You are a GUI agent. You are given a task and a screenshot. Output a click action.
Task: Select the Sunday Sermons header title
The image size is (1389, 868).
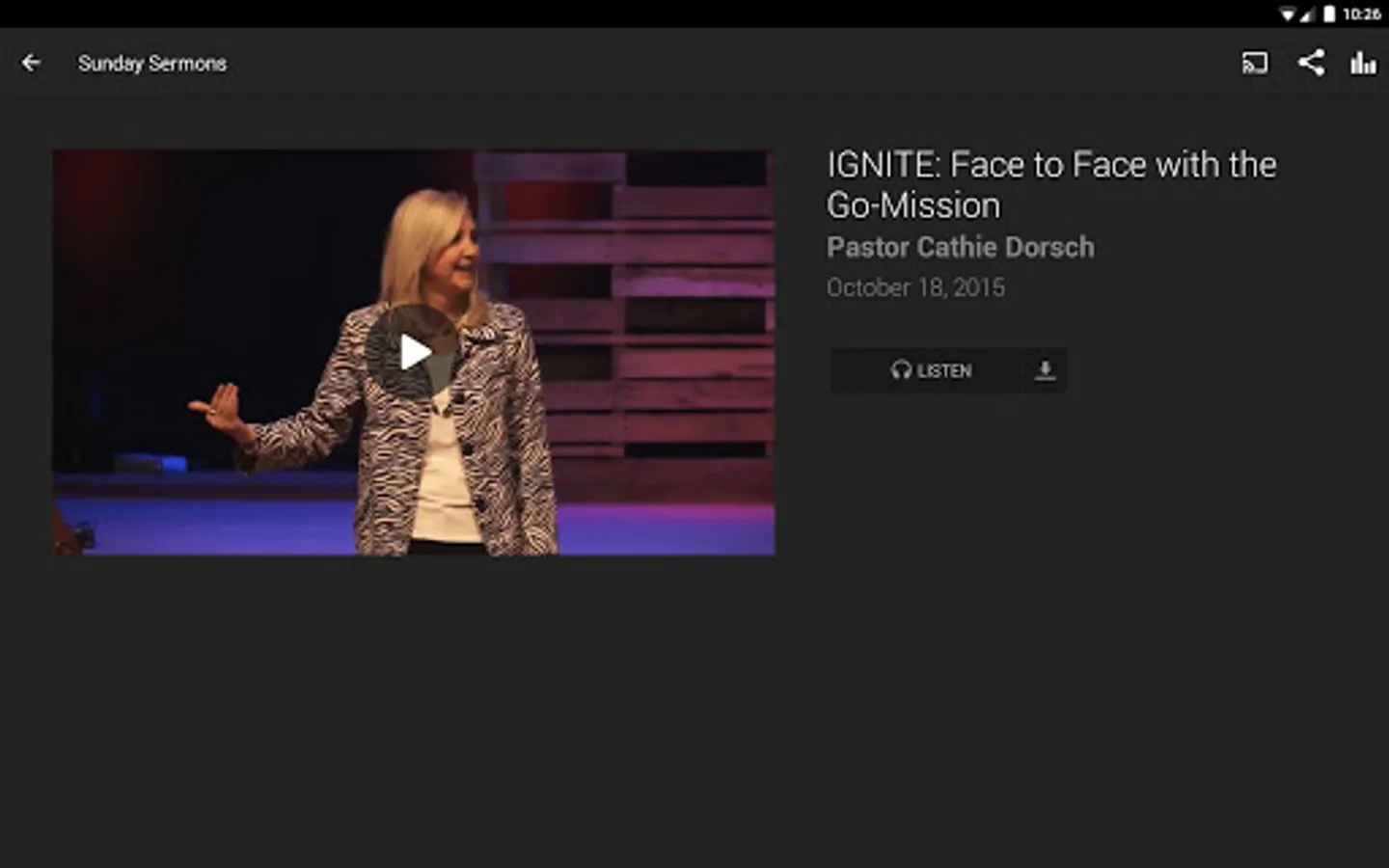coord(152,64)
